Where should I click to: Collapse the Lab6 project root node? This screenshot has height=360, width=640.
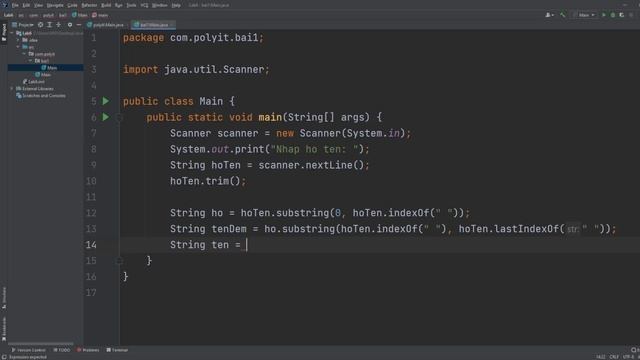pos(12,33)
